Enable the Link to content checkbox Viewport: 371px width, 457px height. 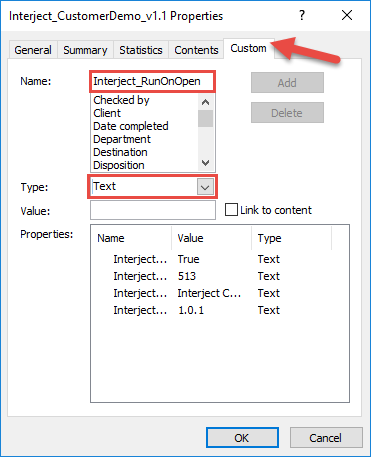pyautogui.click(x=231, y=210)
